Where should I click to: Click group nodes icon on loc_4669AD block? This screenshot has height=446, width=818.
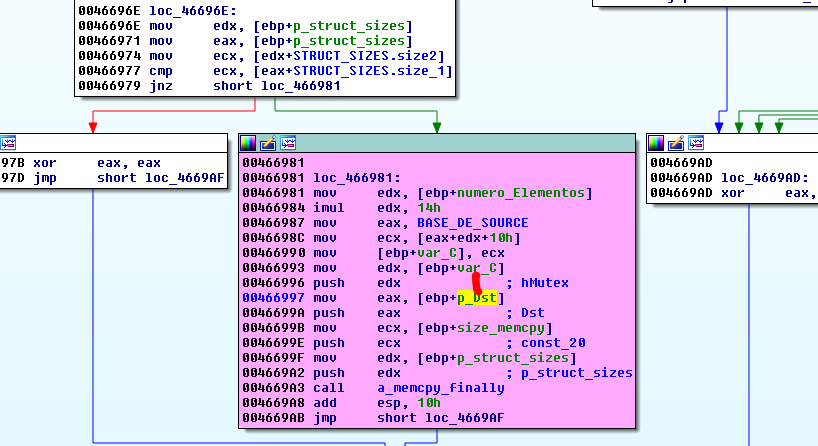(x=695, y=143)
